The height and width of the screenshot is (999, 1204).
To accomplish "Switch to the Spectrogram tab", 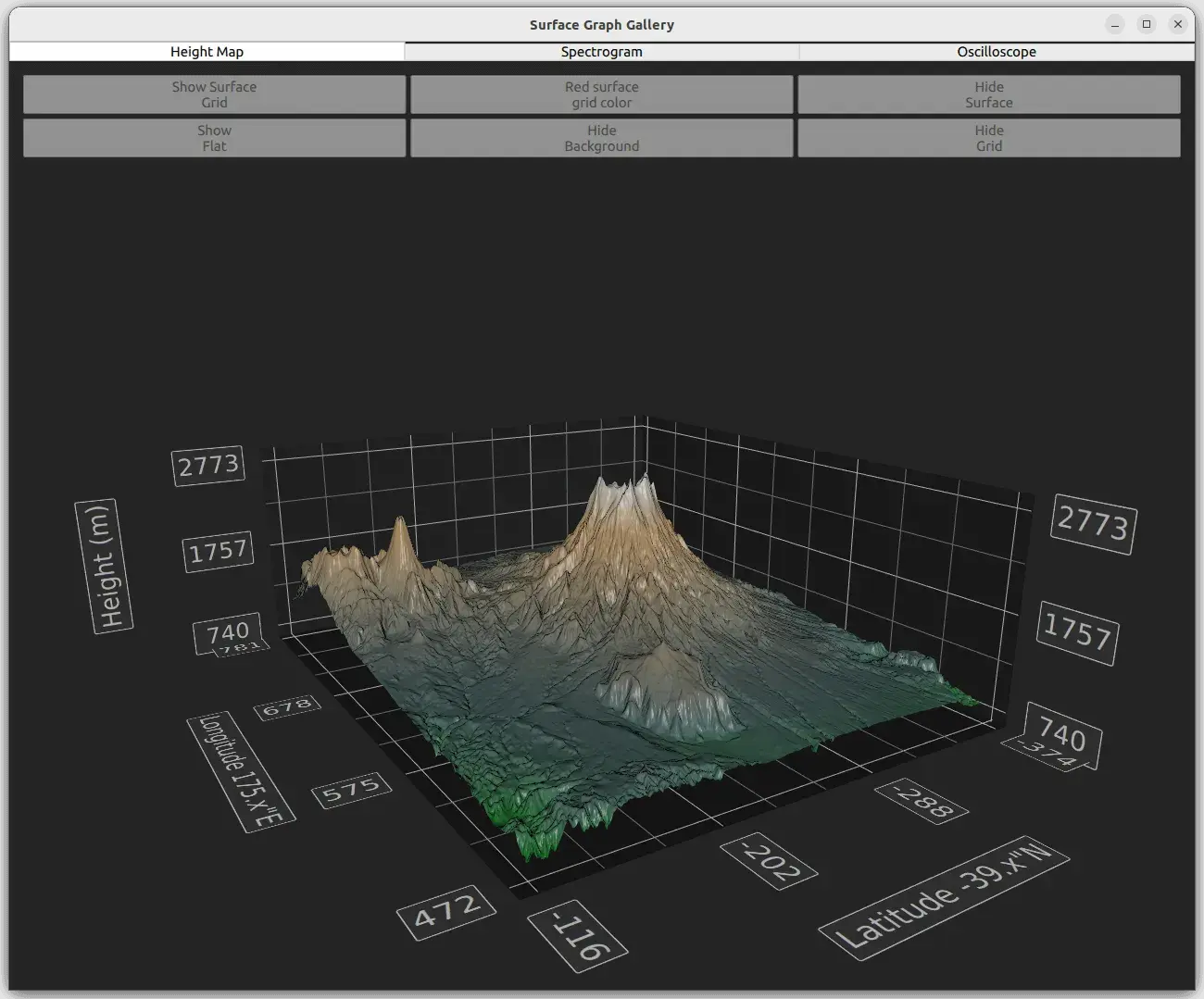I will click(x=601, y=52).
